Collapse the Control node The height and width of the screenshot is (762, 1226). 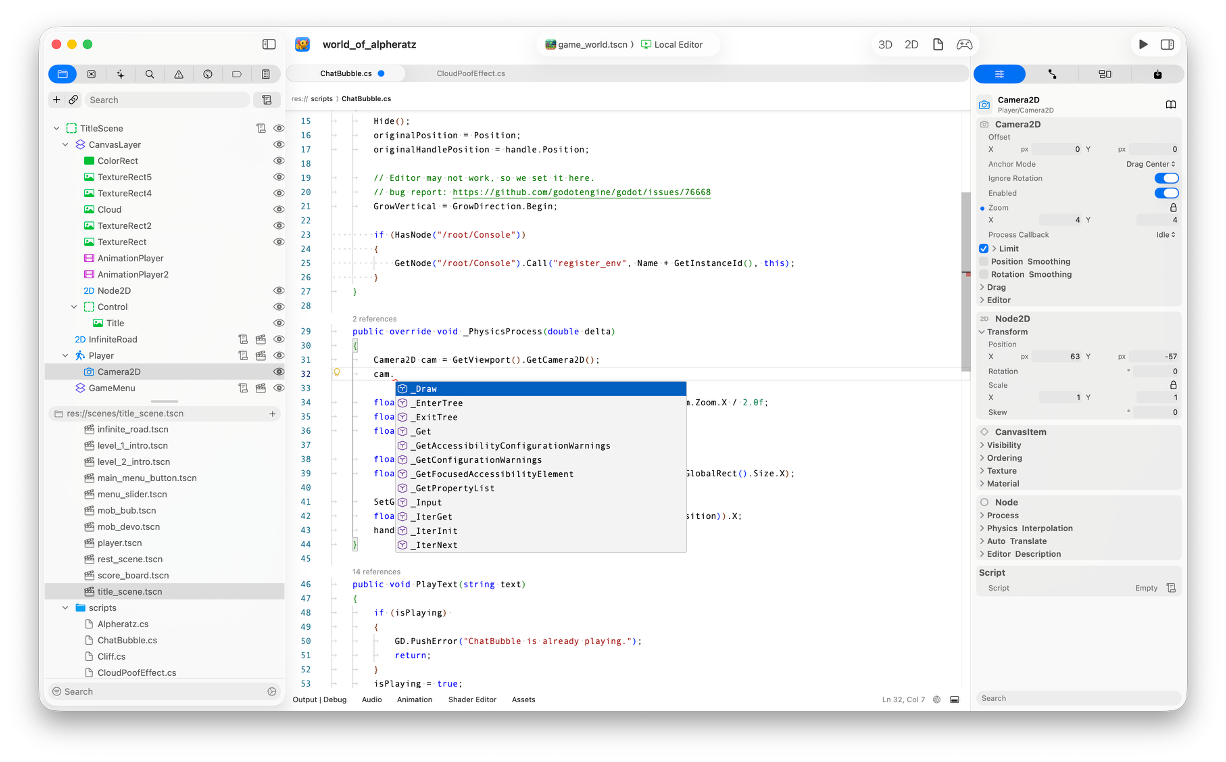pyautogui.click(x=74, y=307)
